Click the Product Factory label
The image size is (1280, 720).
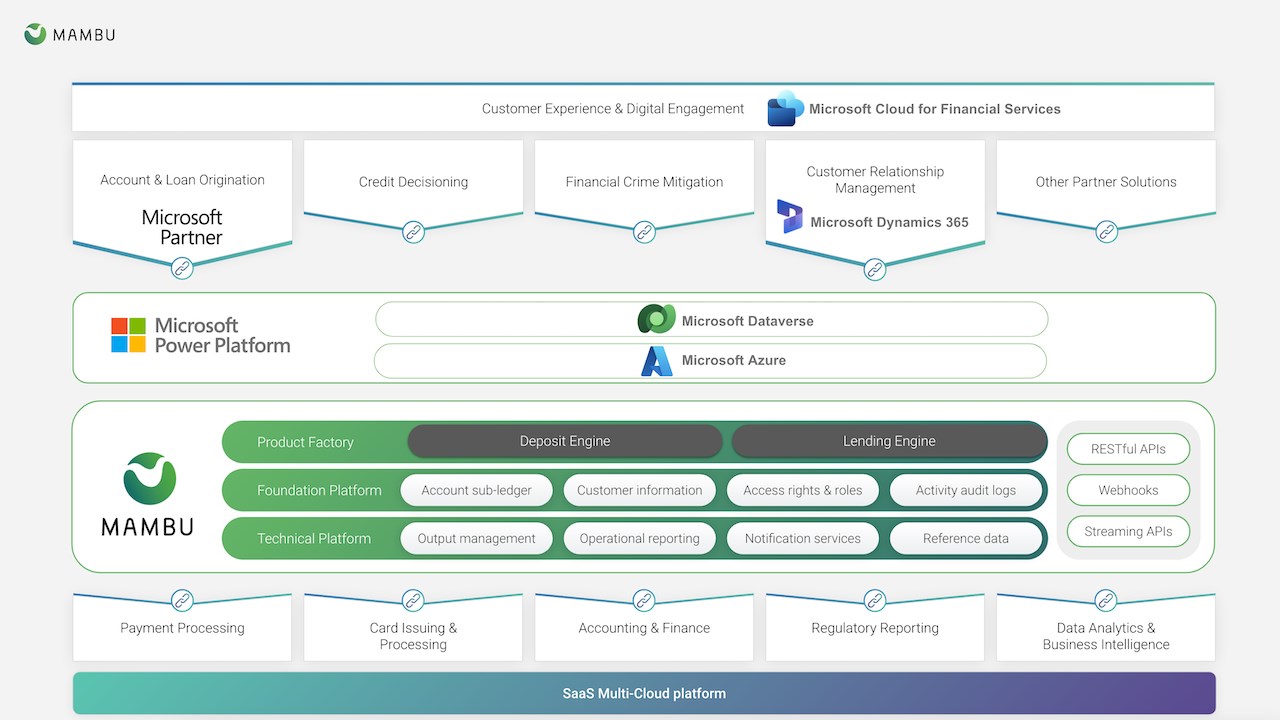click(305, 442)
